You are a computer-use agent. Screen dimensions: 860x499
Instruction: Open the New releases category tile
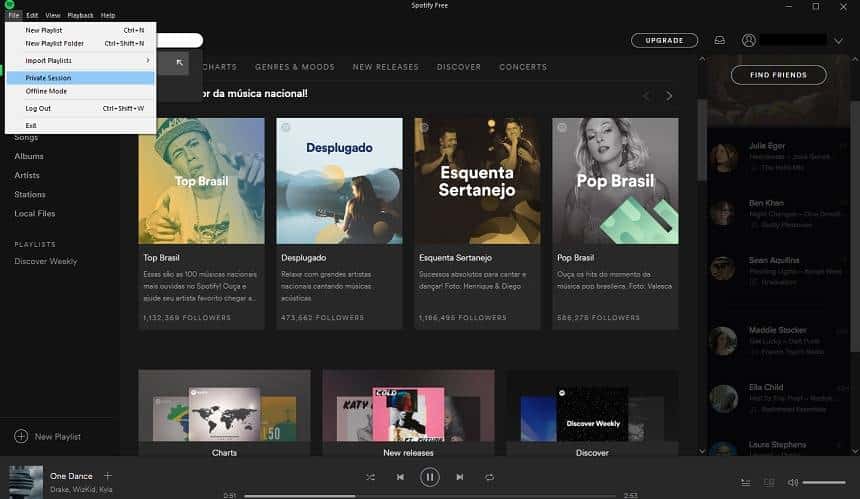(x=408, y=412)
